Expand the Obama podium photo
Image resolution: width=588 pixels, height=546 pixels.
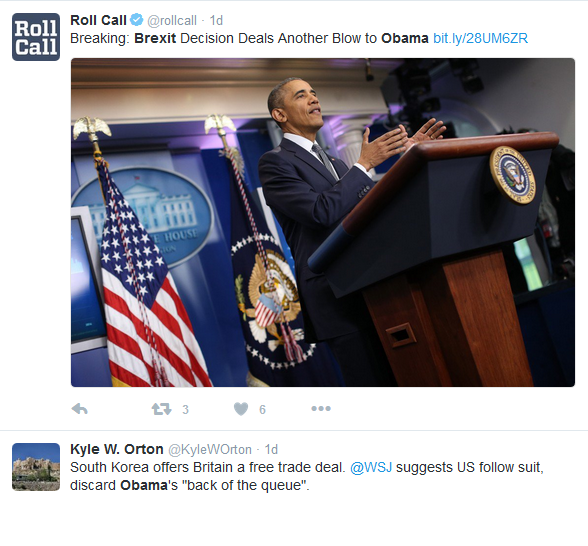pos(323,222)
